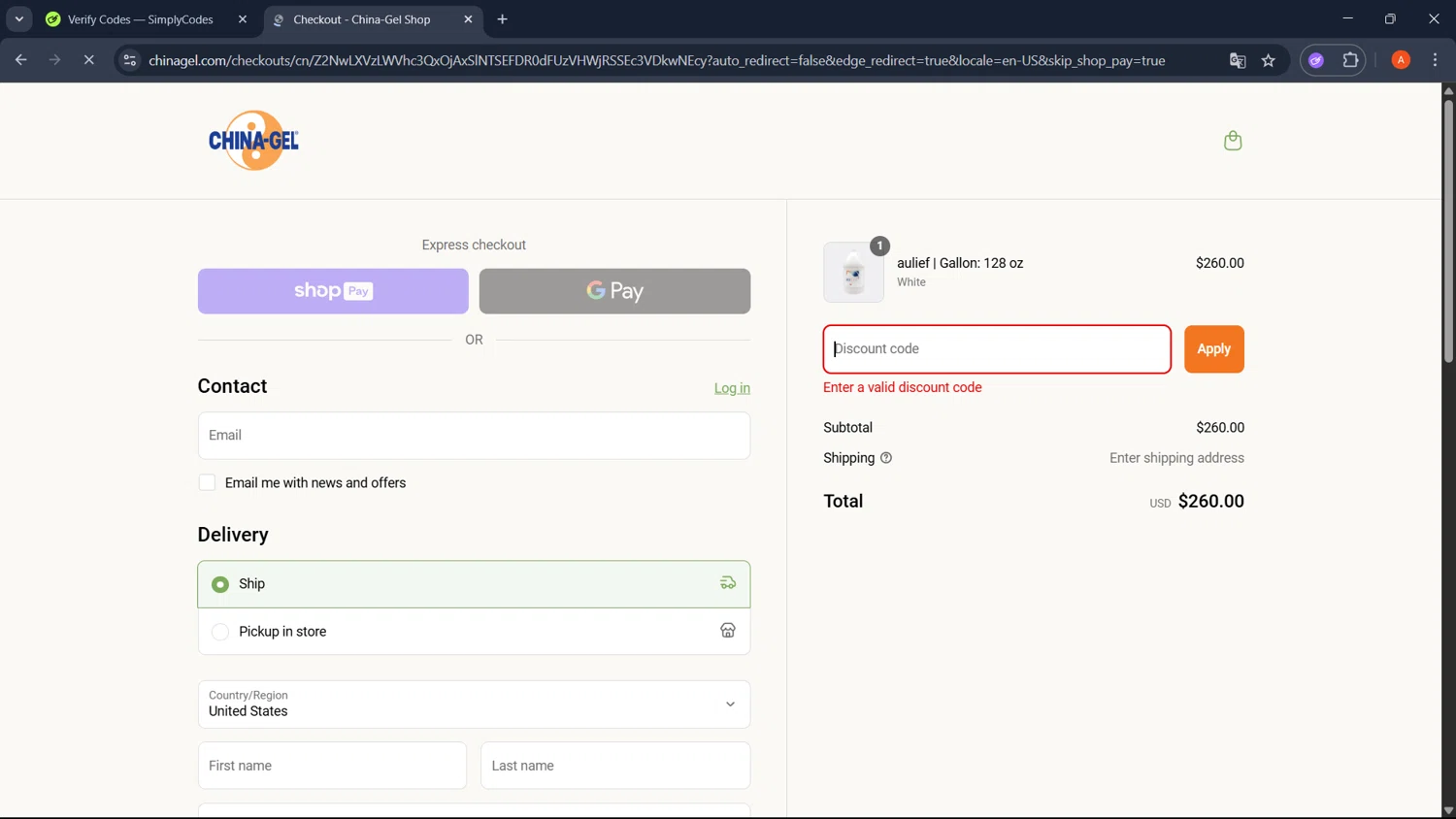The image size is (1456, 819).
Task: Click the 'Enter a valid discount code' error
Action: [x=903, y=387]
